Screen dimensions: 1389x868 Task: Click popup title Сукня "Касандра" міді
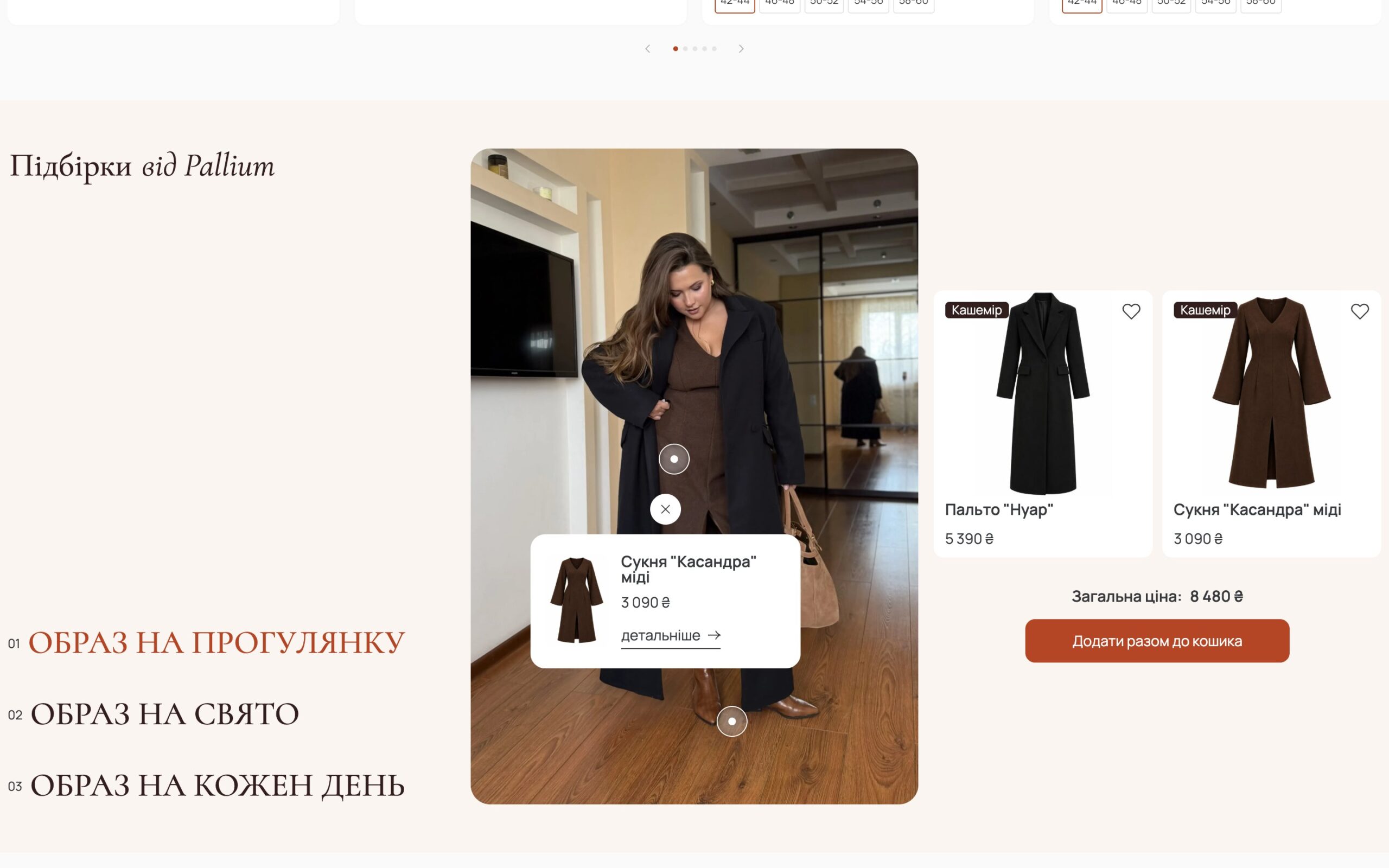pos(688,569)
